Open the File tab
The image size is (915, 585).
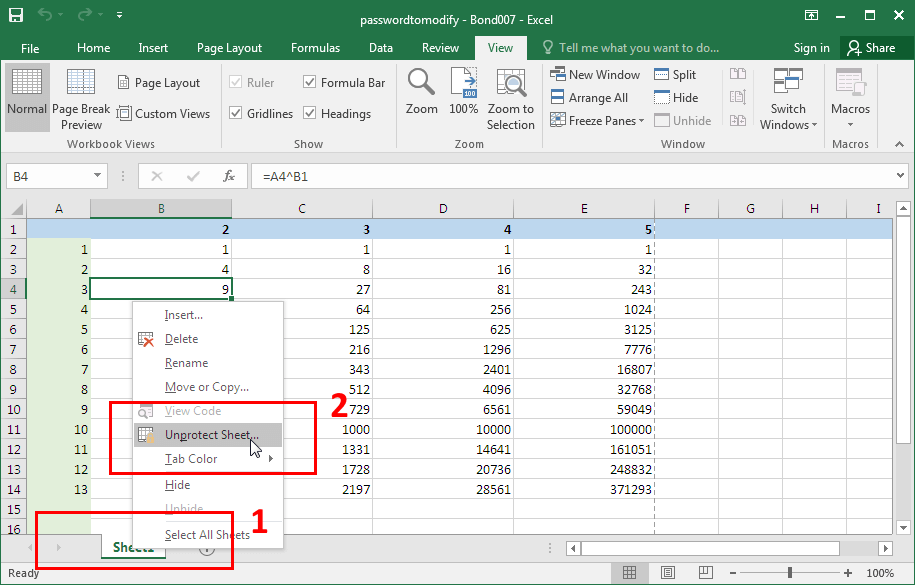30,48
